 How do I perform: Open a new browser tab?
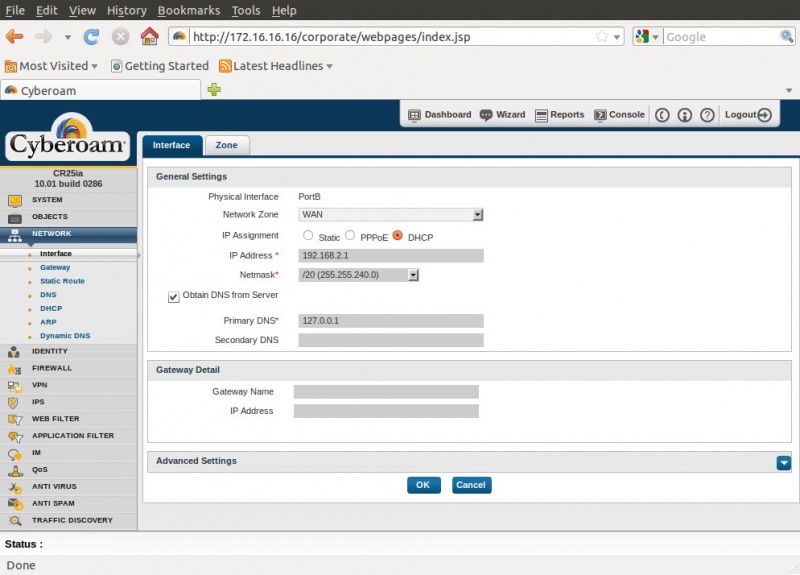pyautogui.click(x=214, y=90)
